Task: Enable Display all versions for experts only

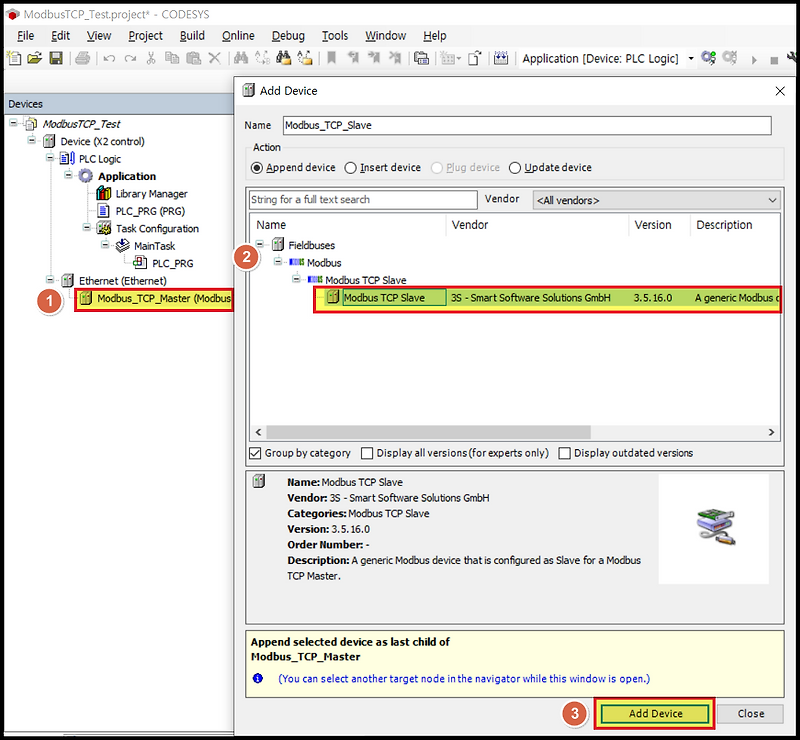Action: point(369,453)
